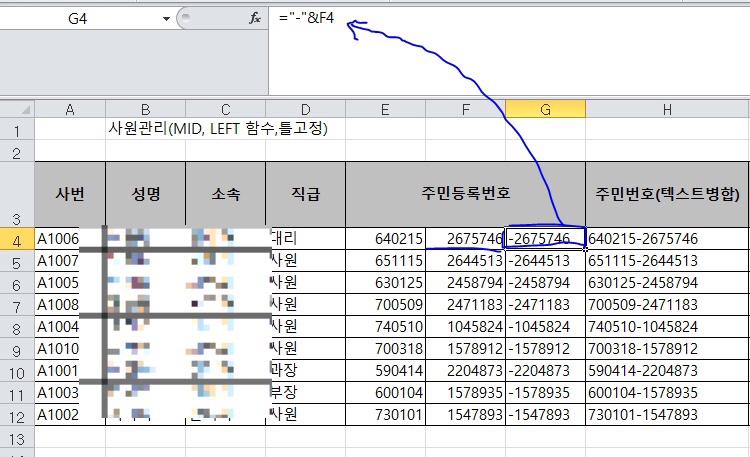Select cell containing 640215-2675746
The height and width of the screenshot is (457, 750).
point(667,239)
